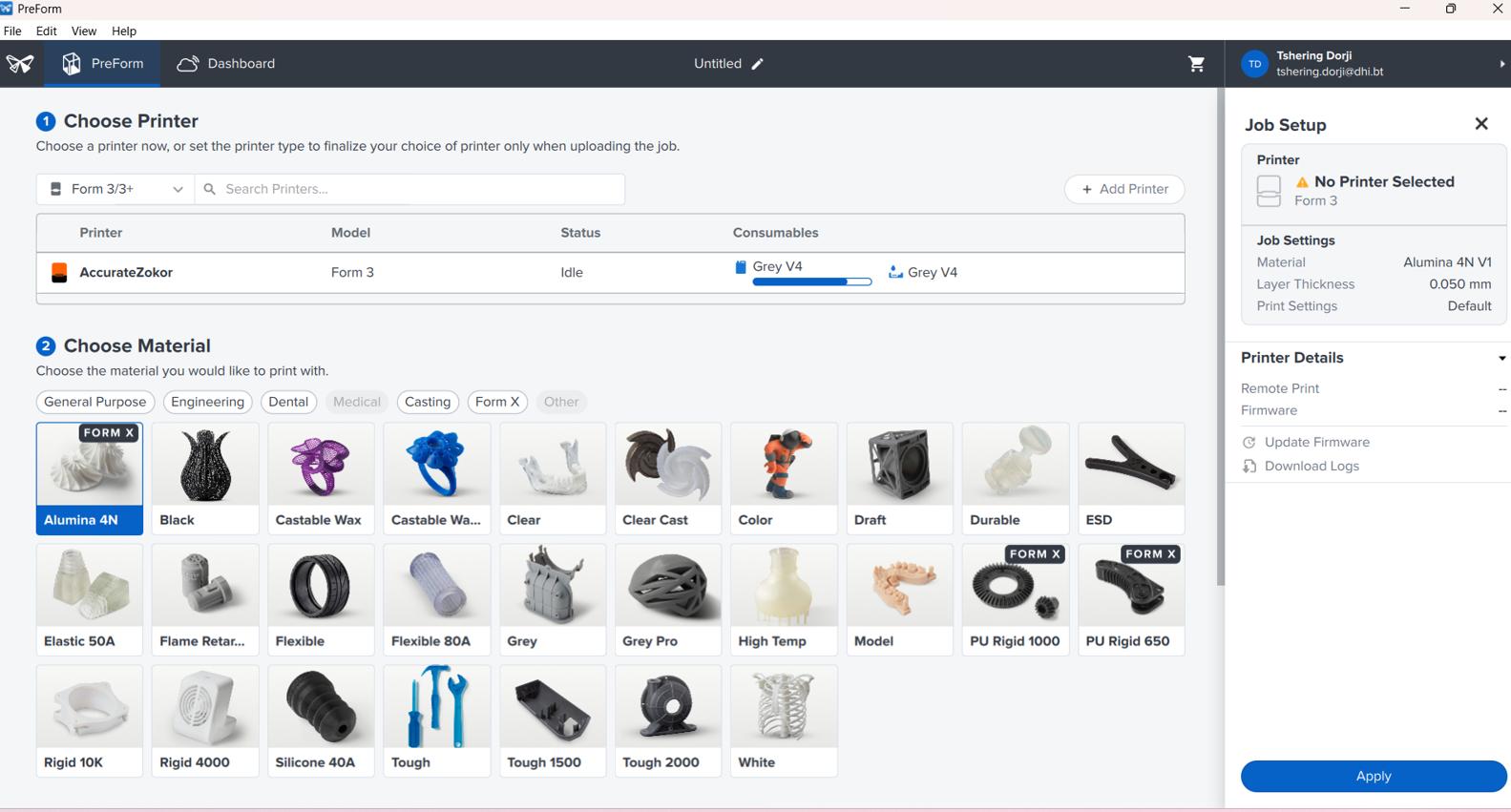The width and height of the screenshot is (1511, 812).
Task: Open the Form 3/3+ printer type dropdown
Action: click(115, 189)
